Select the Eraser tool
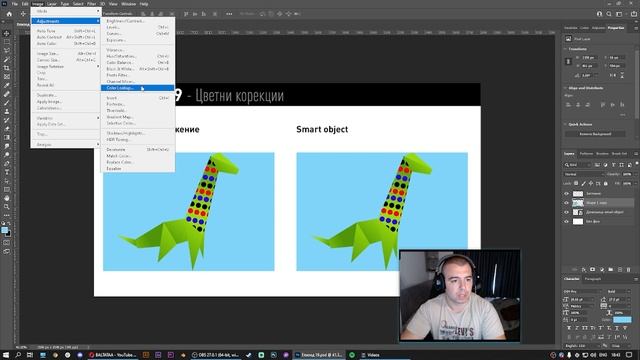 tap(7, 129)
